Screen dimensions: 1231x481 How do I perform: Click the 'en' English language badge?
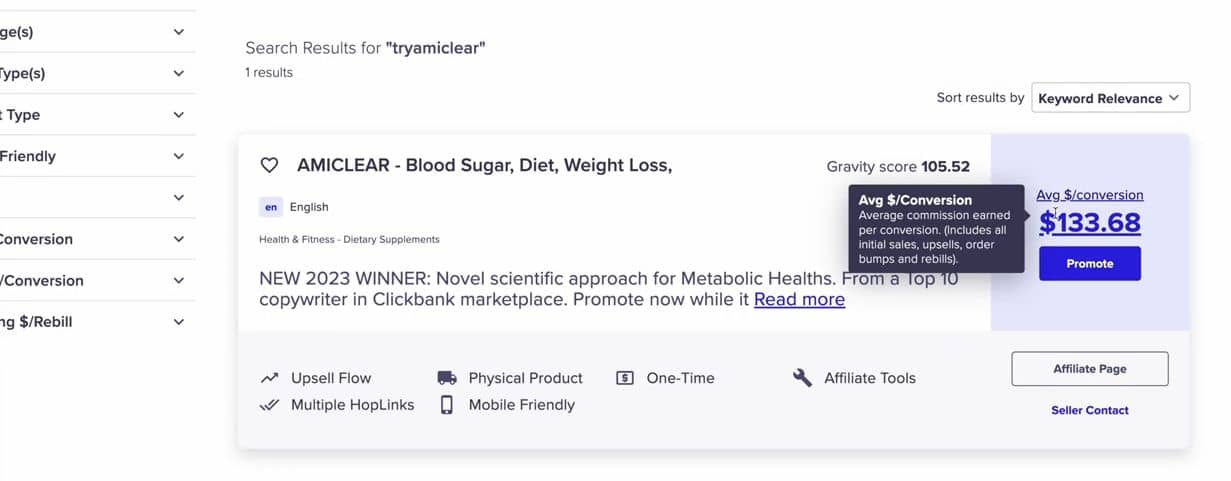[x=270, y=207]
